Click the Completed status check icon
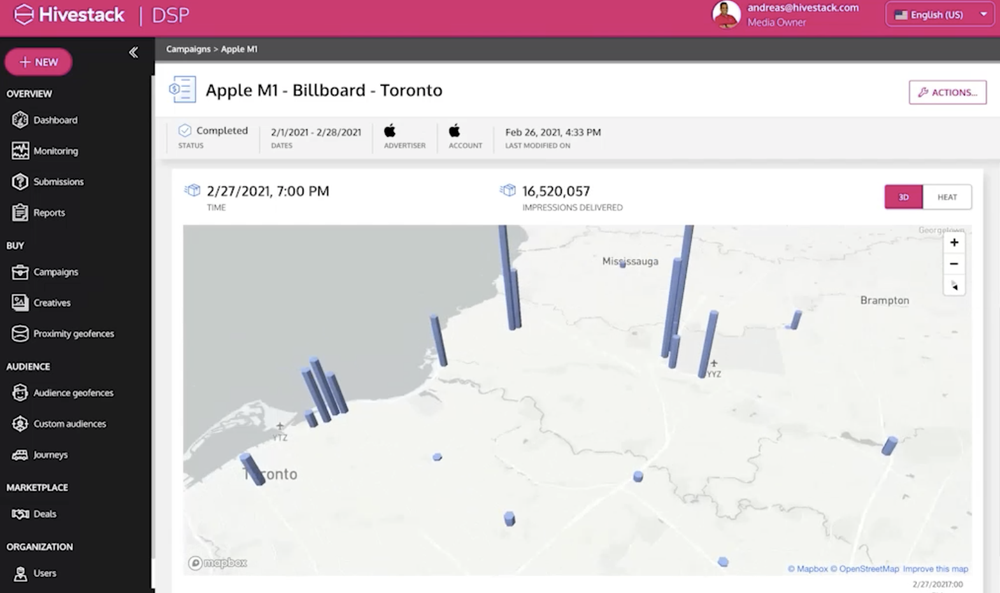 point(185,131)
